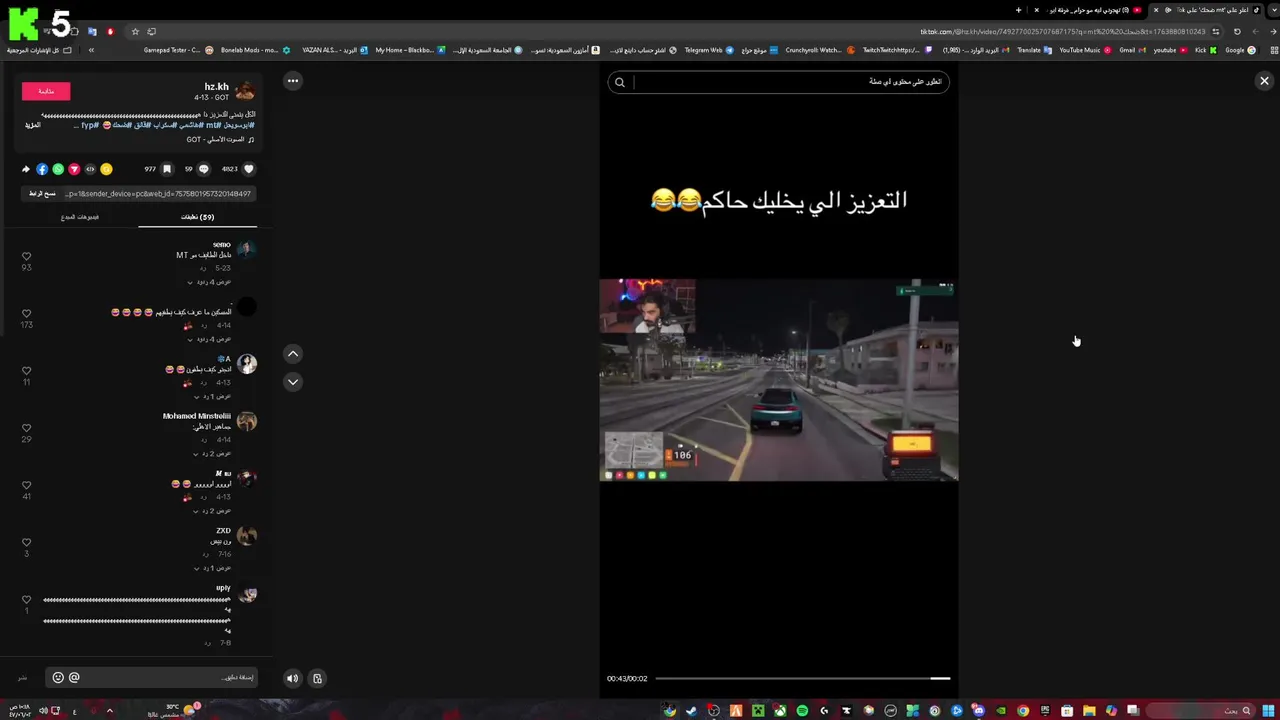
Task: Switch to the comments (59) tab
Action: pos(197,217)
